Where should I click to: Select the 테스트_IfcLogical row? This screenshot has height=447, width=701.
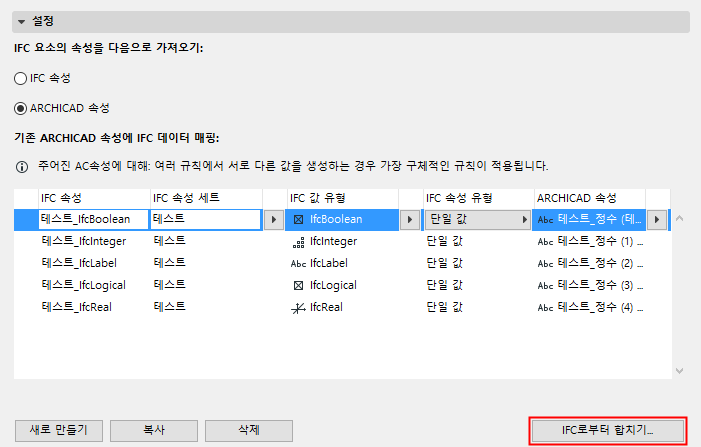pyautogui.click(x=342, y=285)
